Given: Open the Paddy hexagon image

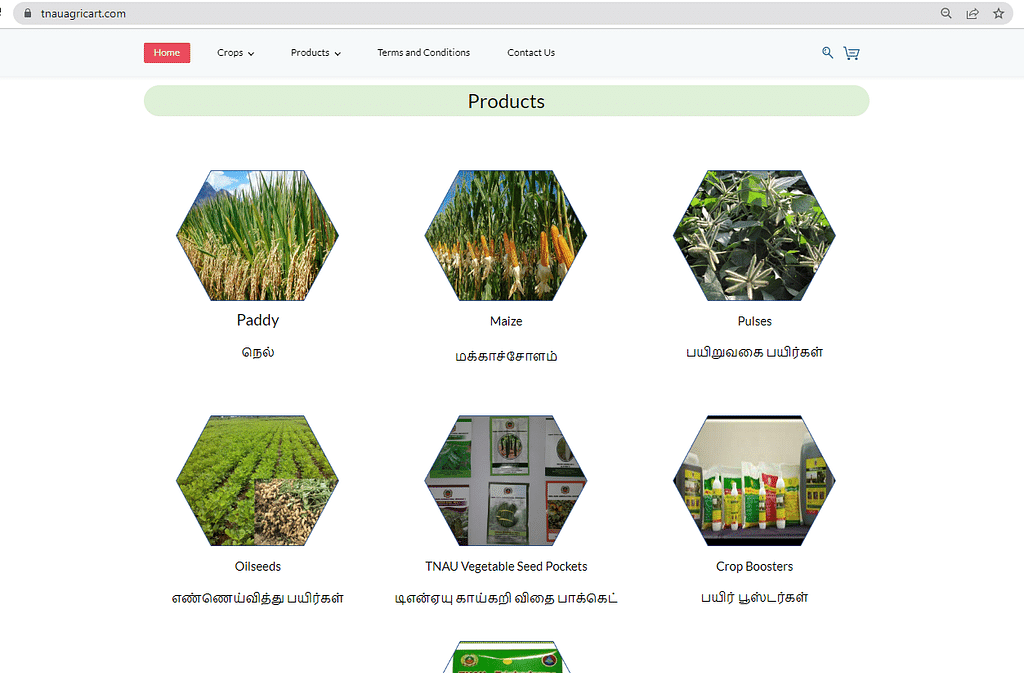Looking at the screenshot, I should point(257,236).
